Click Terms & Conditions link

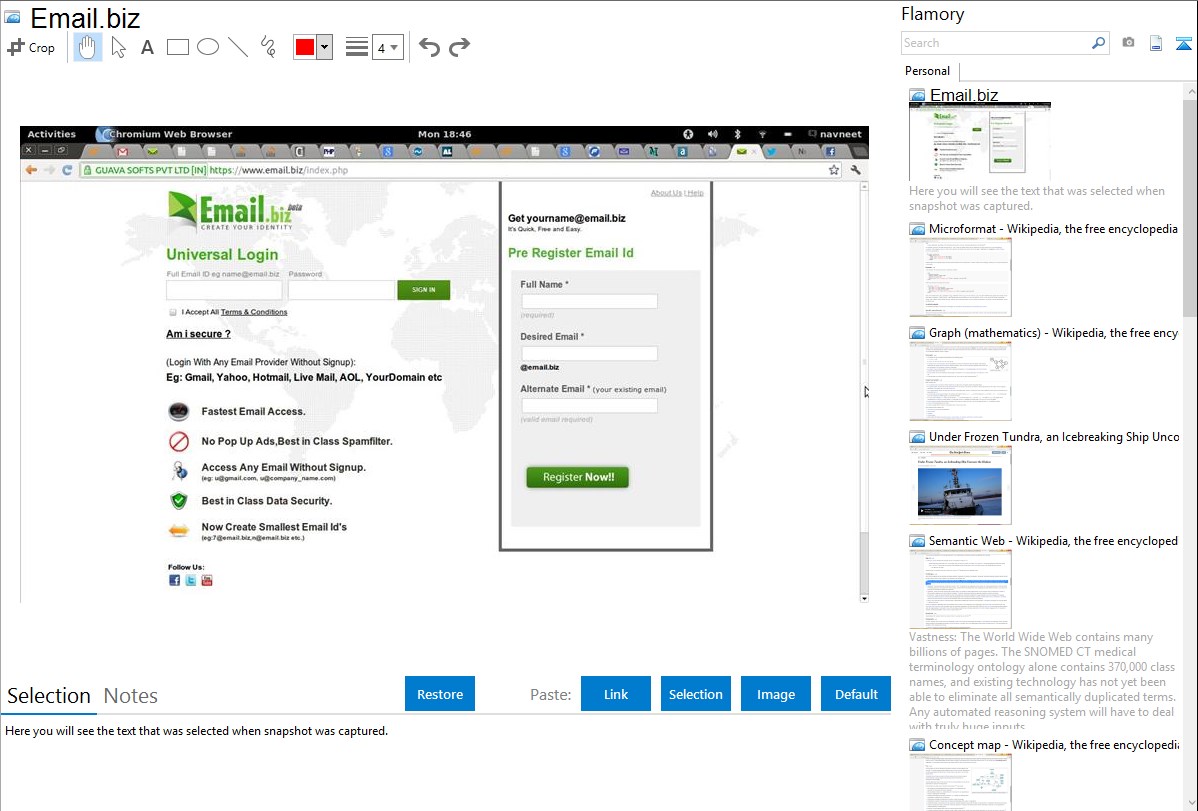254,312
